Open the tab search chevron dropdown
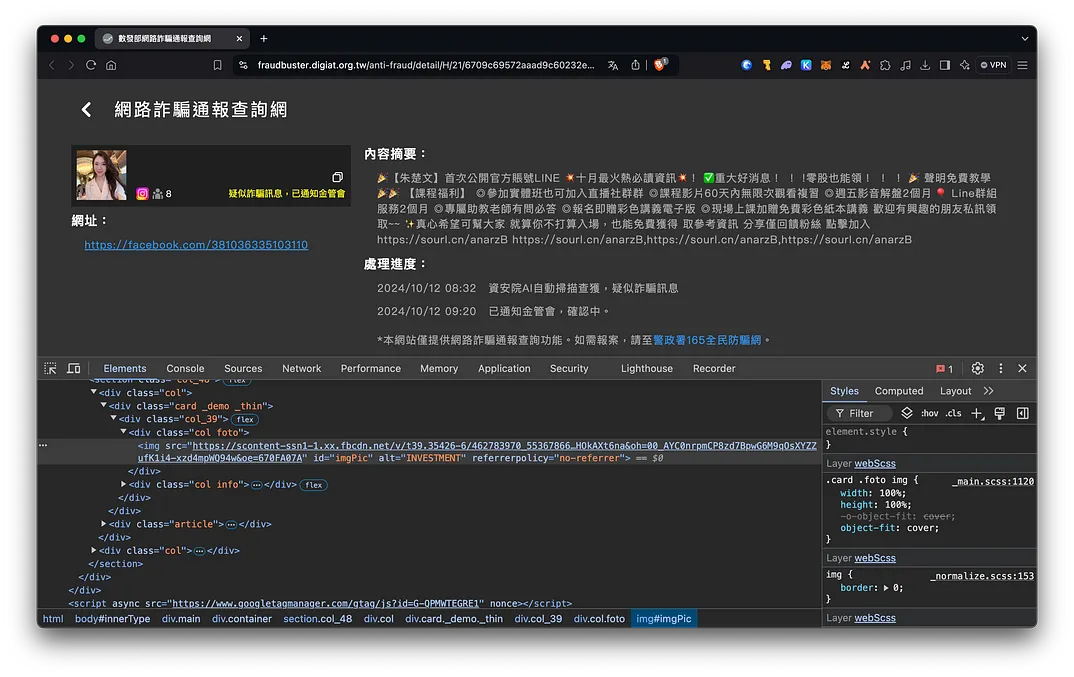Image resolution: width=1074 pixels, height=677 pixels. 1025,38
